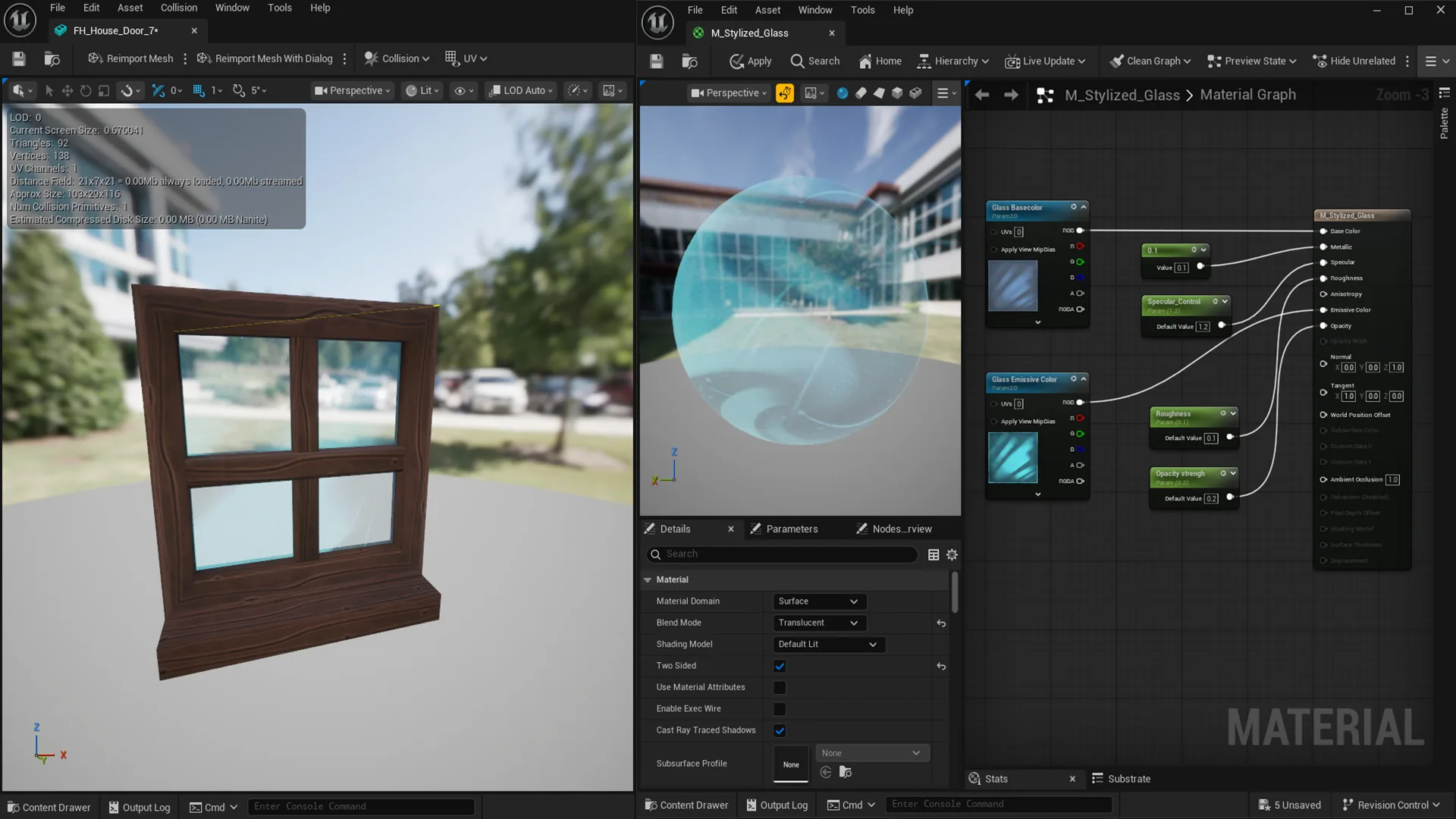Click the Glass Emissive Color texture thumbnail
1456x819 pixels.
click(x=1012, y=457)
